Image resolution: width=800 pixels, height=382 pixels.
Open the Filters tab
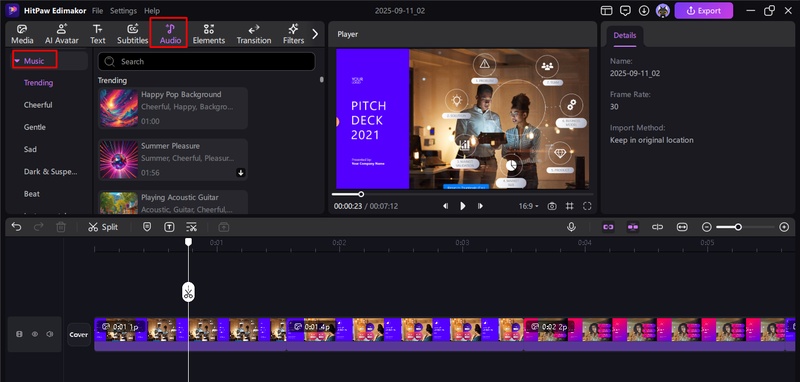click(x=293, y=34)
